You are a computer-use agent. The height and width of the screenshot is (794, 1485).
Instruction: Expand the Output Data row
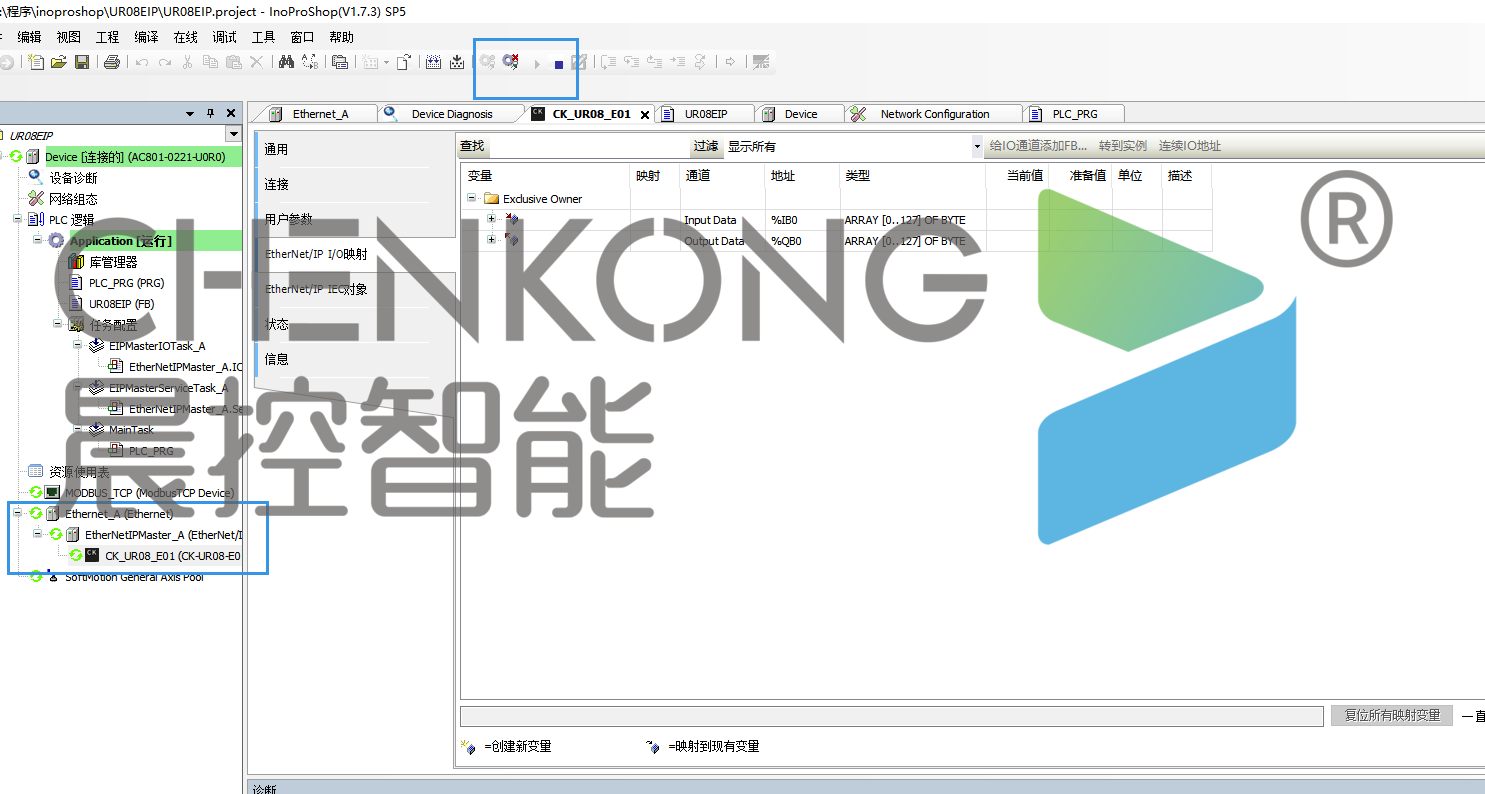[x=491, y=239]
